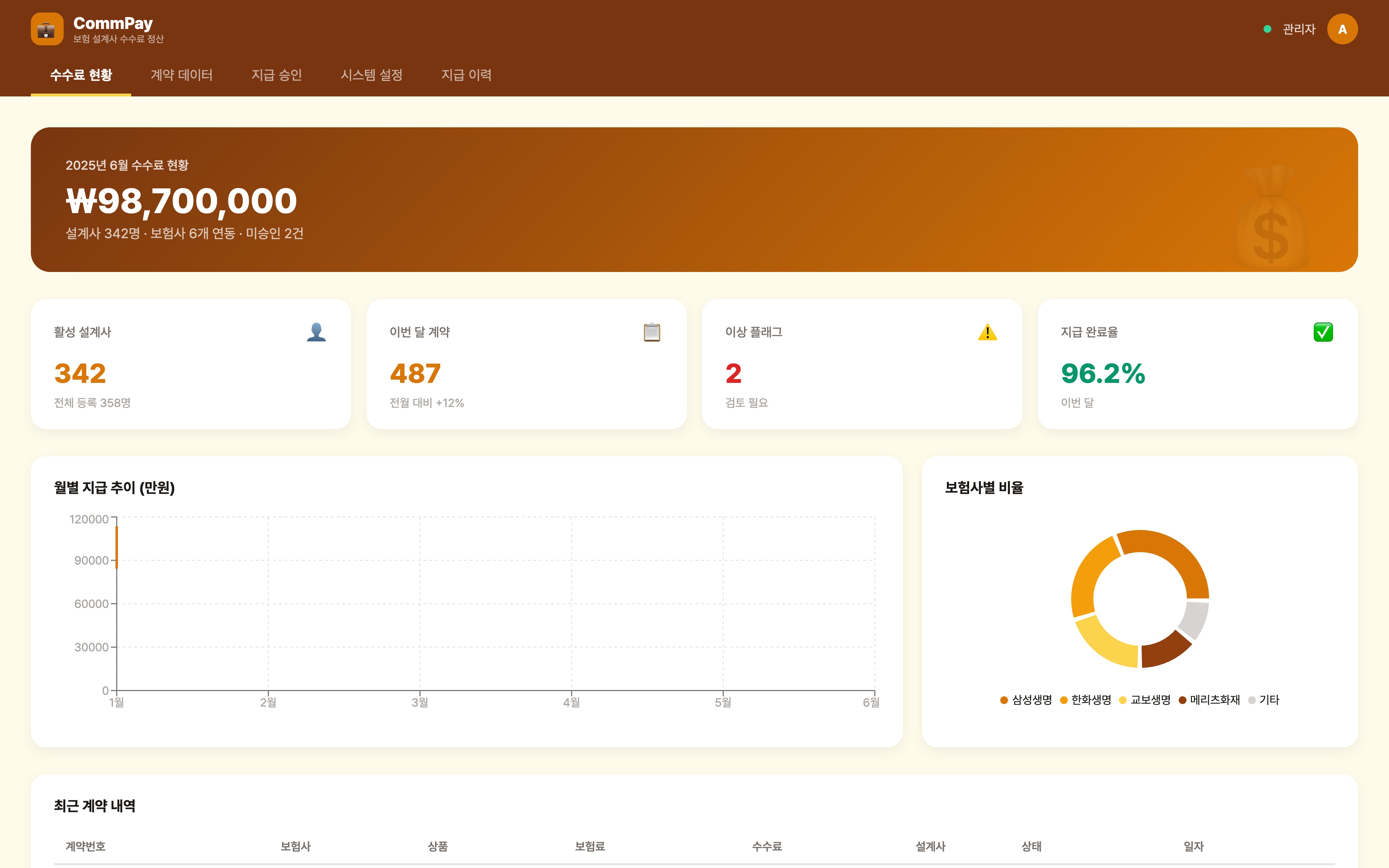
Task: Toggle the 메리츠화재 legend entry
Action: tap(1214, 700)
